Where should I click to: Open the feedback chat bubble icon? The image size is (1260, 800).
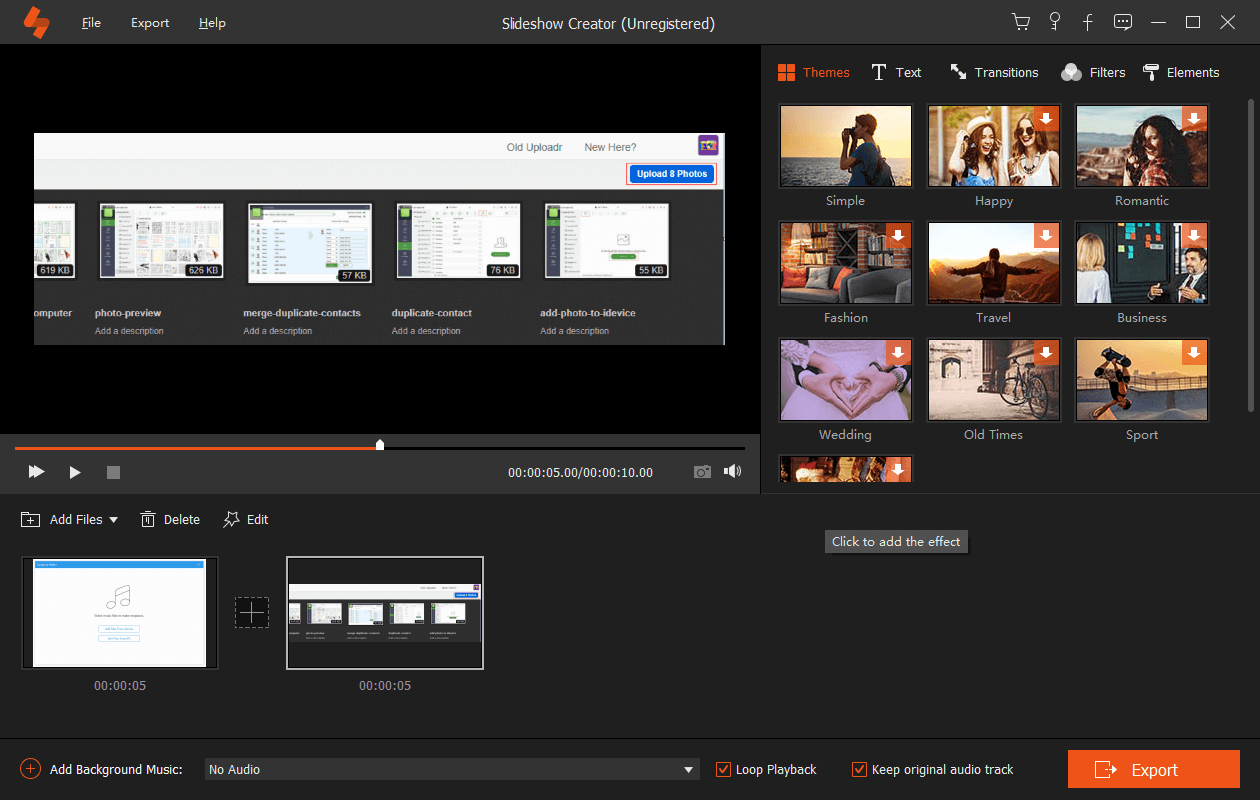(1123, 22)
